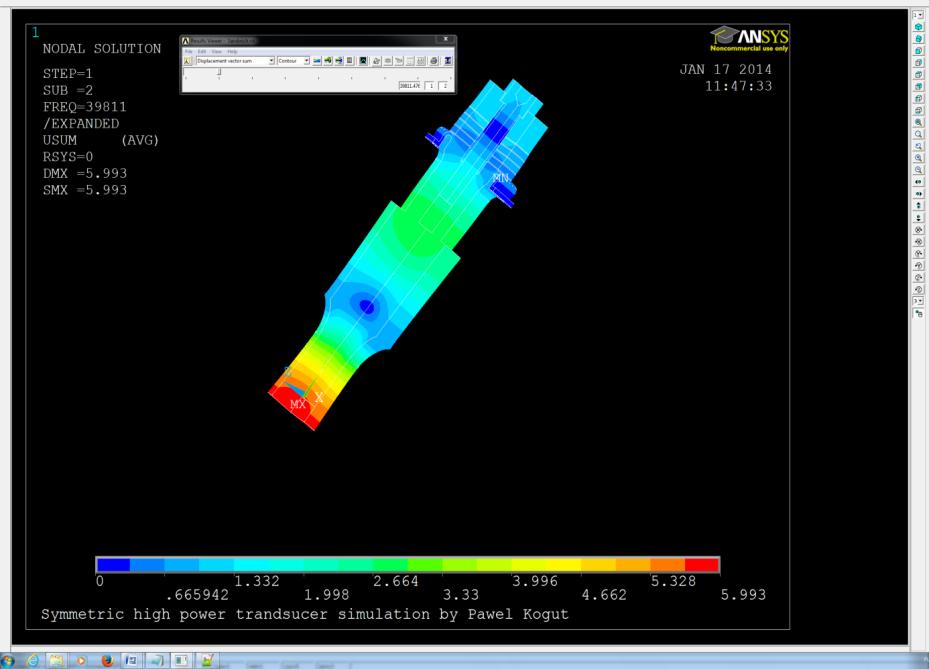Click the load step field showing 1
Viewport: 929px width, 669px height.
(431, 86)
